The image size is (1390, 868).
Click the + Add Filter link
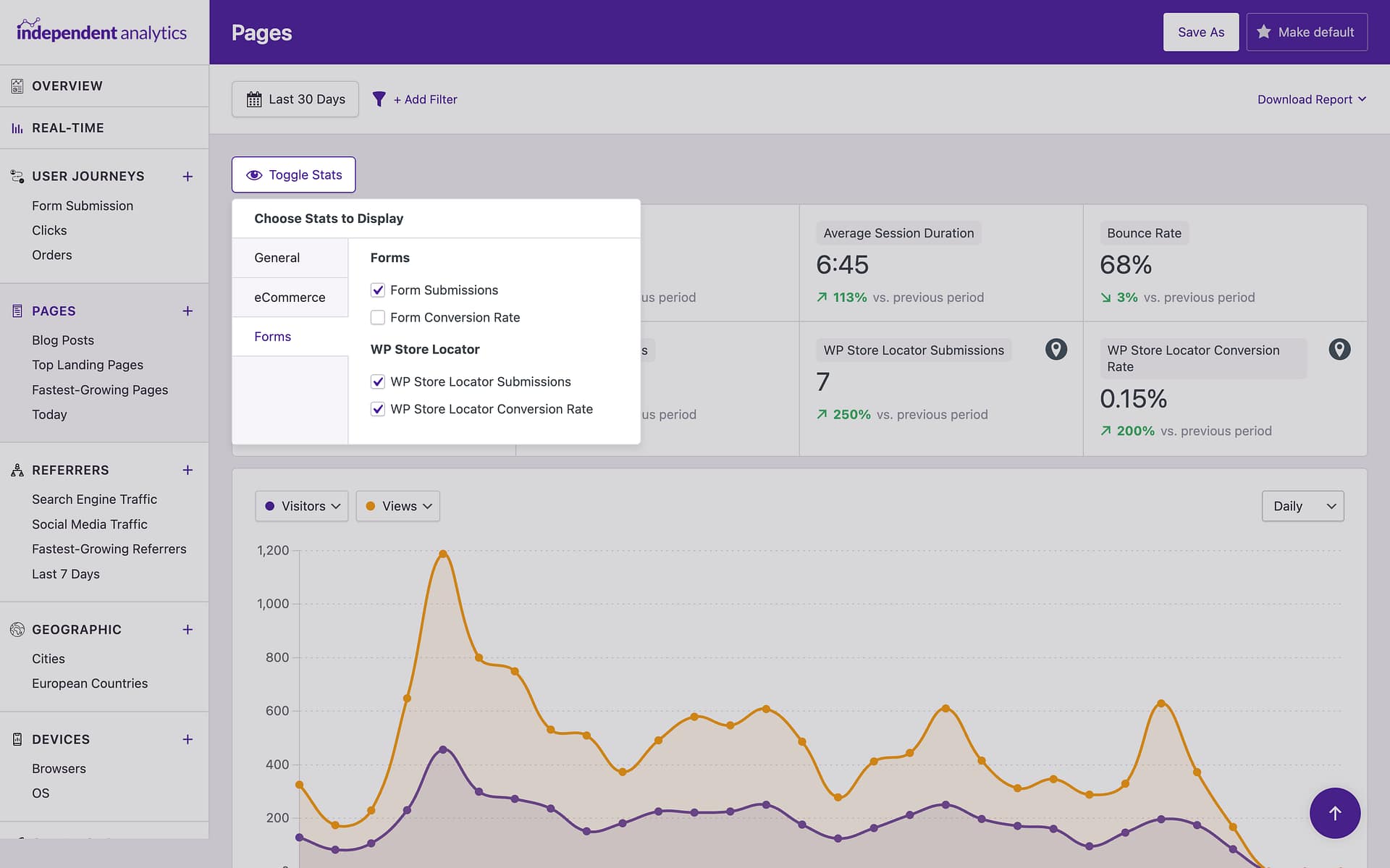click(x=426, y=99)
